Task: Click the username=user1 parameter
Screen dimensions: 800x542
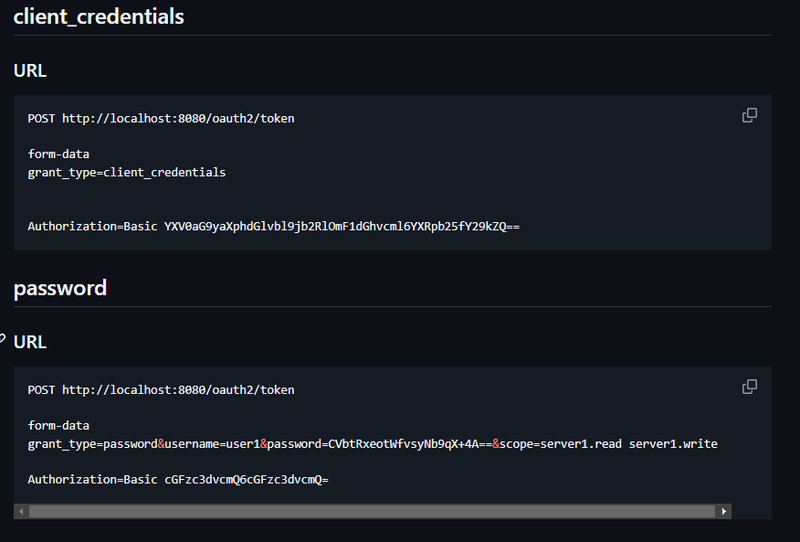Action: tap(212, 444)
